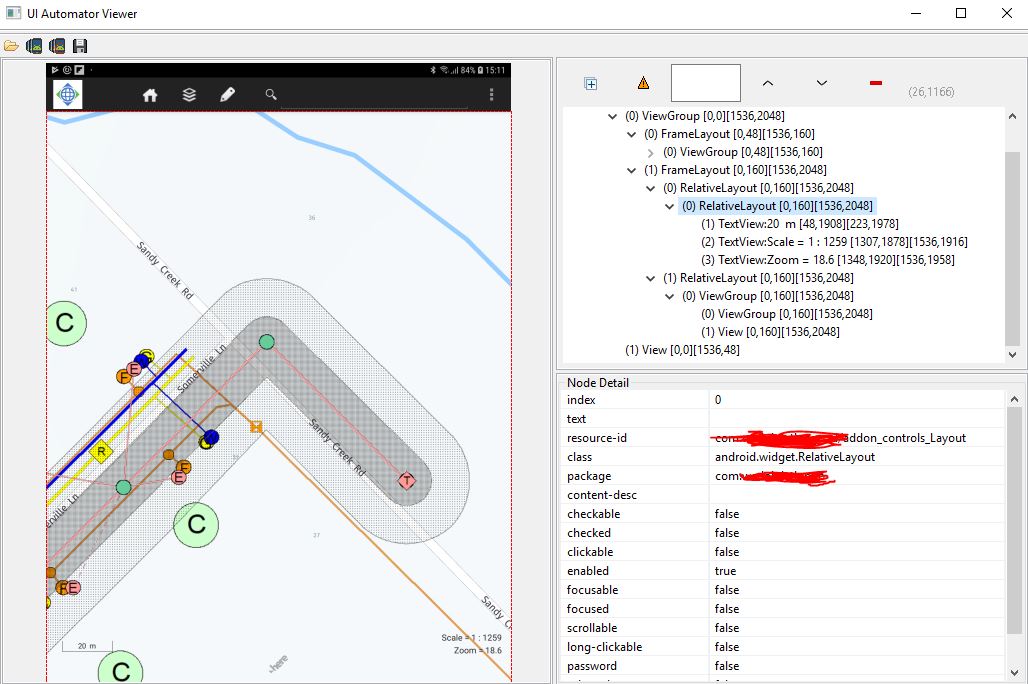Select the (1) RelativeLayout row label
This screenshot has width=1028, height=684.
click(x=758, y=278)
